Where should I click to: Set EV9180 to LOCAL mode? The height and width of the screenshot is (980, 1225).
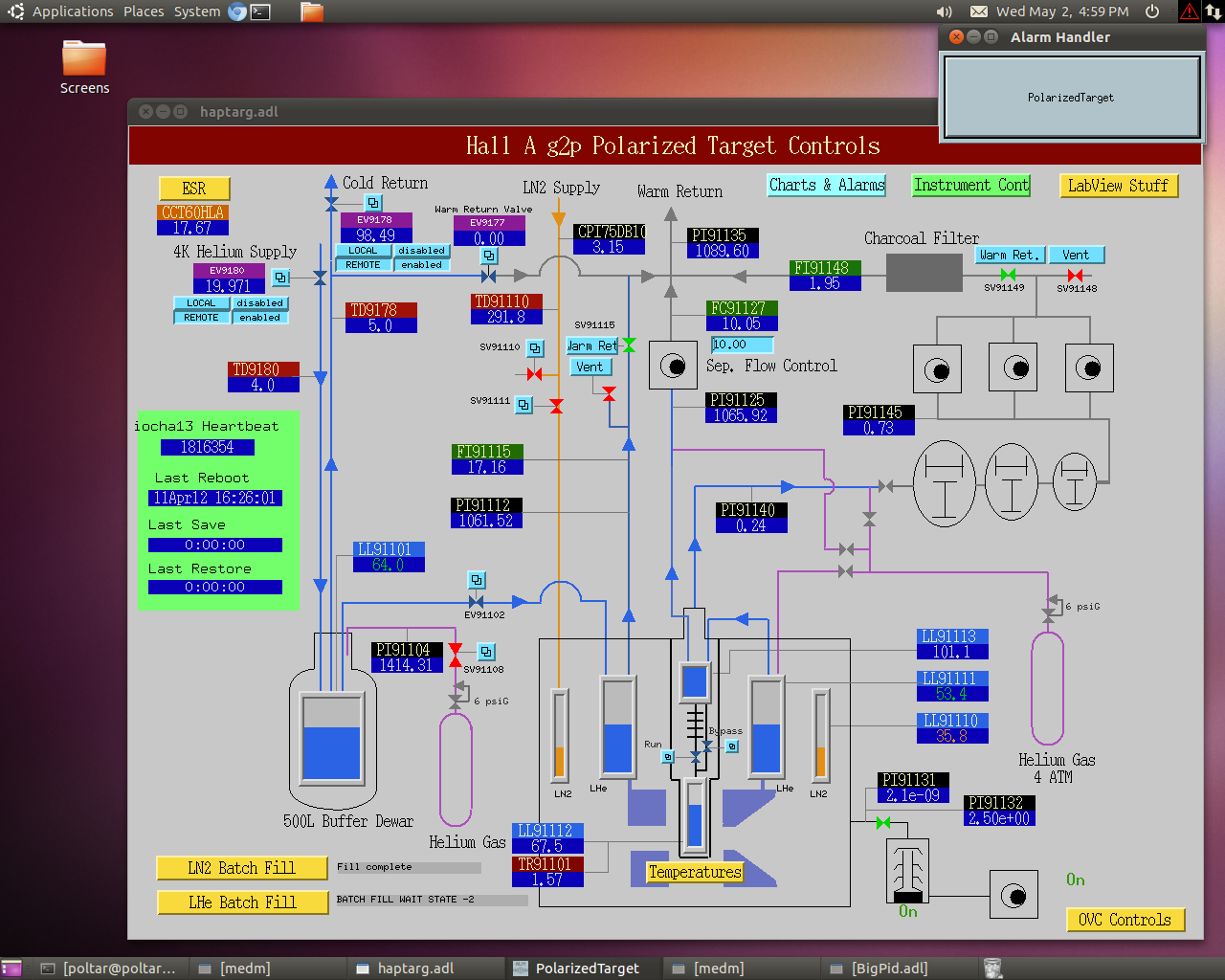(x=201, y=303)
